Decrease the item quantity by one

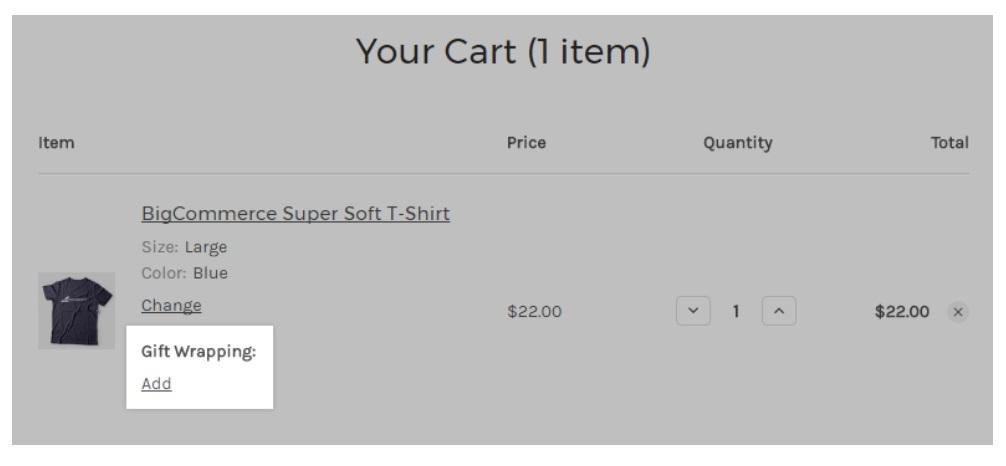(691, 312)
